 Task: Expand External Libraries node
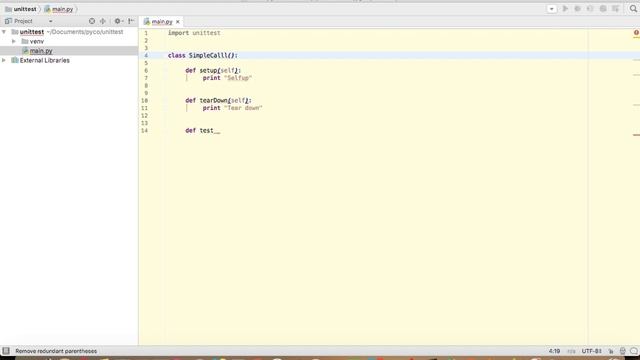(x=4, y=60)
